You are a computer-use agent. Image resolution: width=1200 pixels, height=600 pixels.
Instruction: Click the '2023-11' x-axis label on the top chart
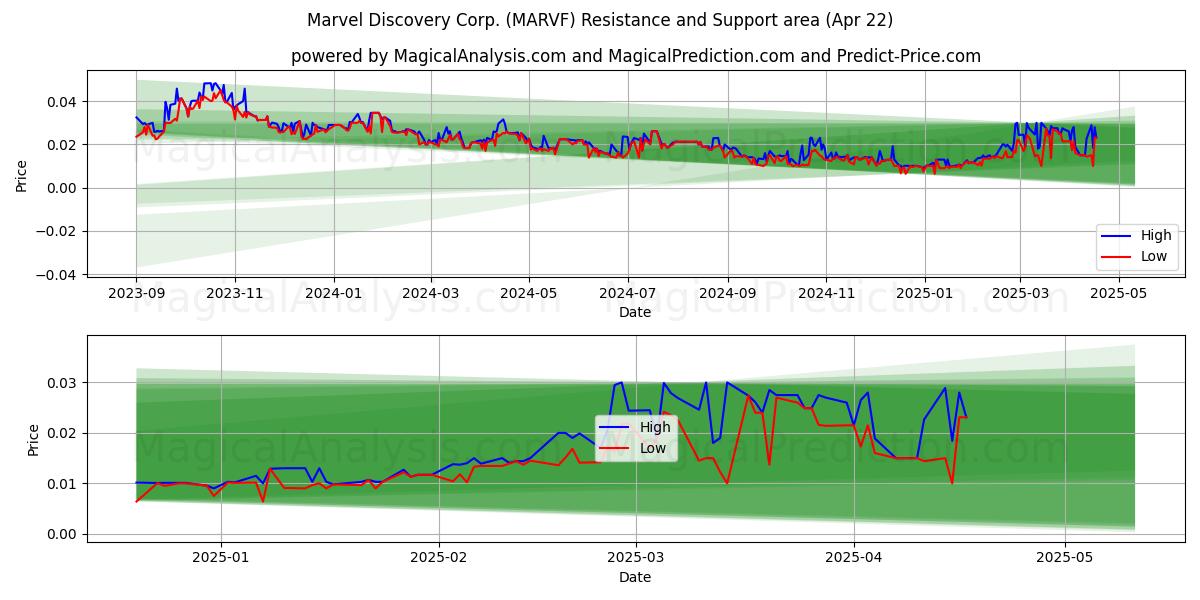click(x=235, y=294)
